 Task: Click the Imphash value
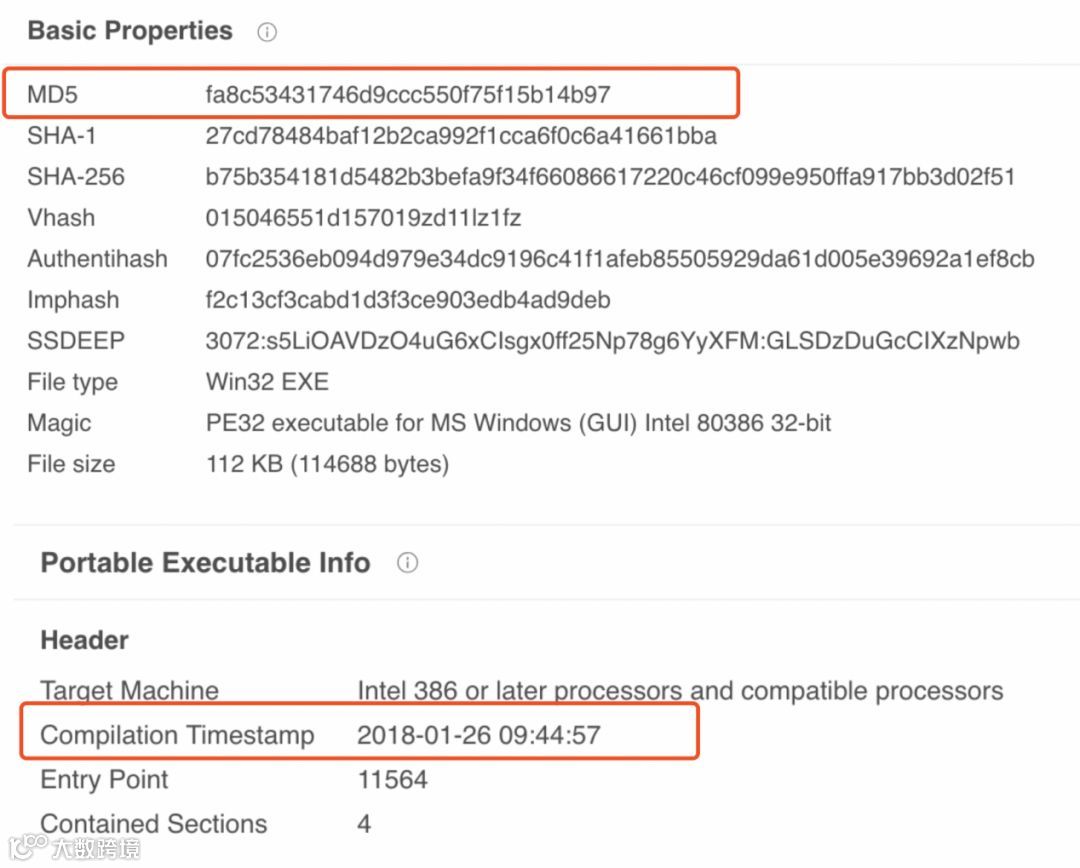tap(408, 300)
